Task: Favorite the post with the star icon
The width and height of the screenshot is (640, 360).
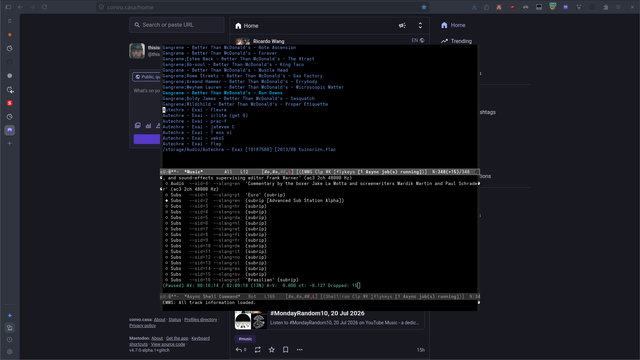Action: tap(271, 350)
